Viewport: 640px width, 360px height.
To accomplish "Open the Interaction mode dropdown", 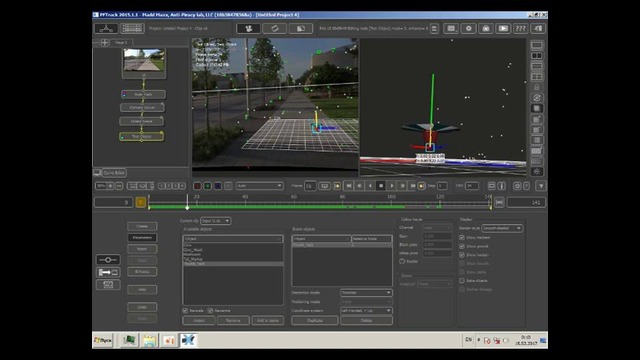I will point(366,293).
